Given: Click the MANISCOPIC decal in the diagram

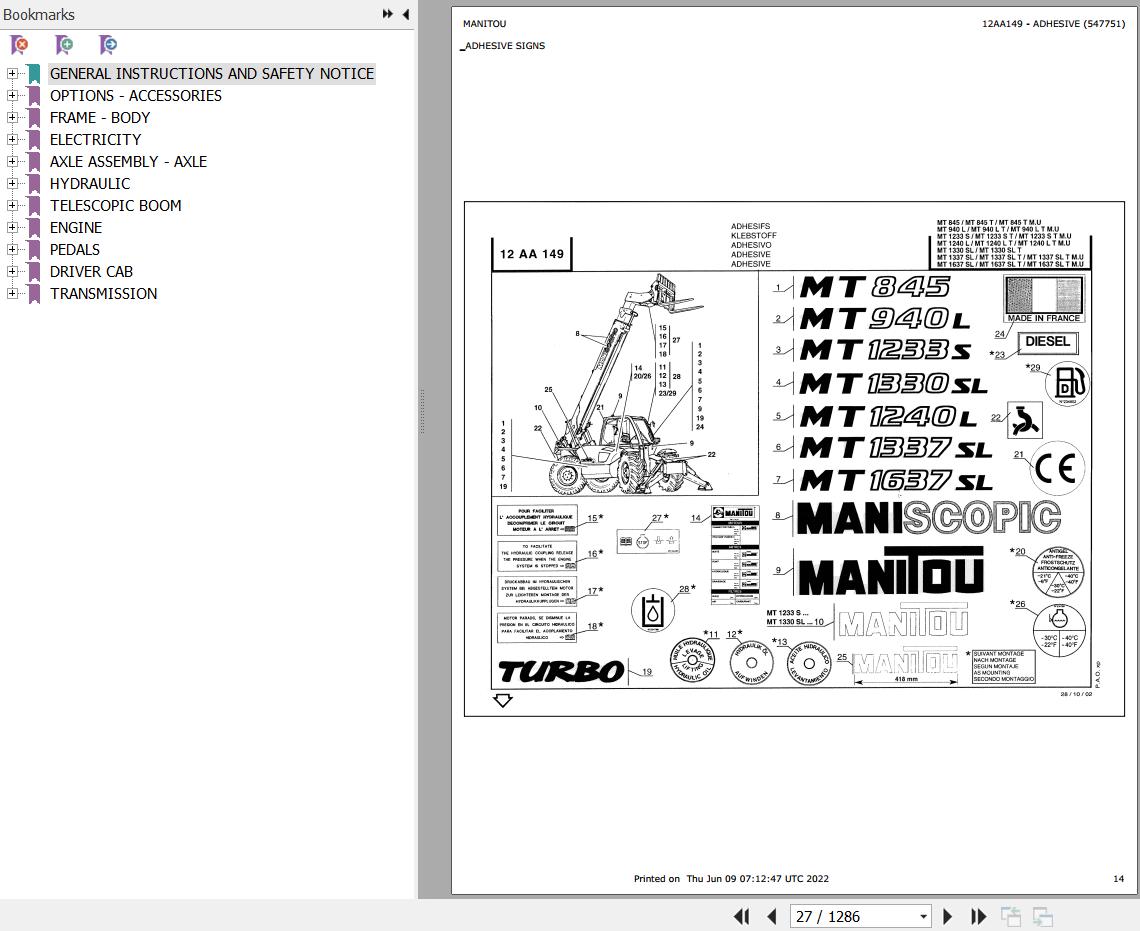Looking at the screenshot, I should tap(928, 518).
